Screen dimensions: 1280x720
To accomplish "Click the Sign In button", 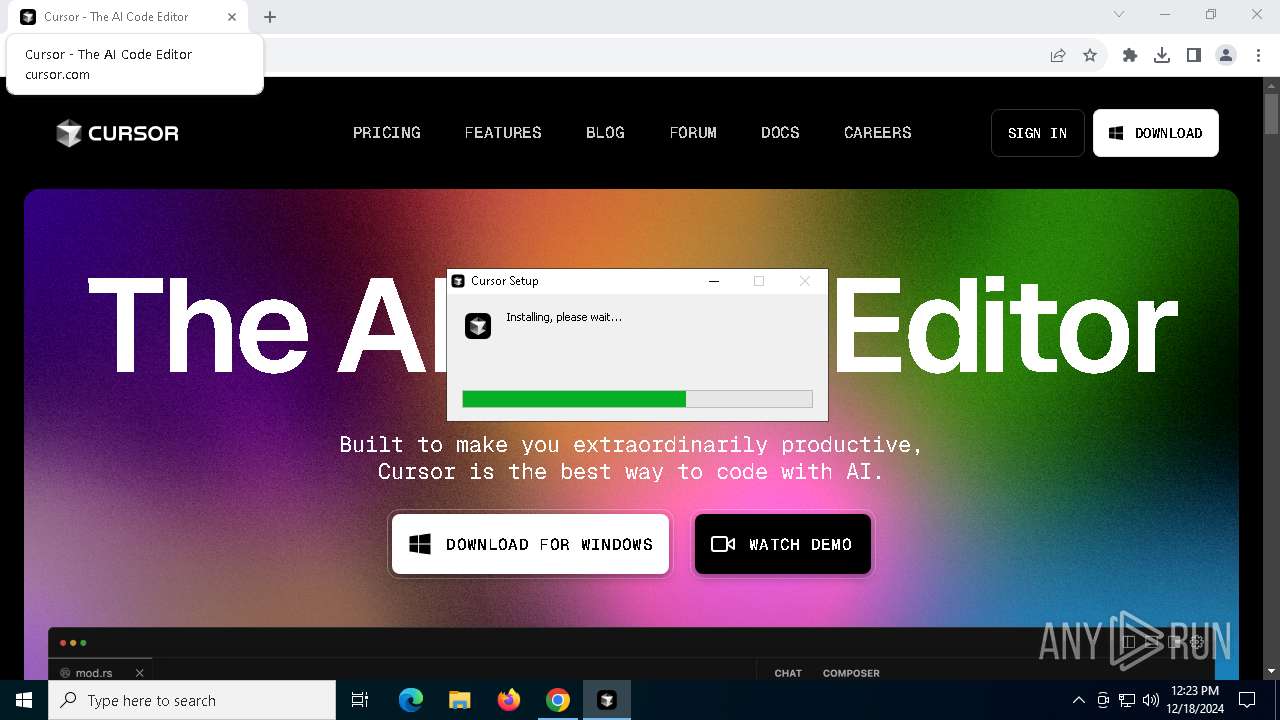I will coord(1037,133).
